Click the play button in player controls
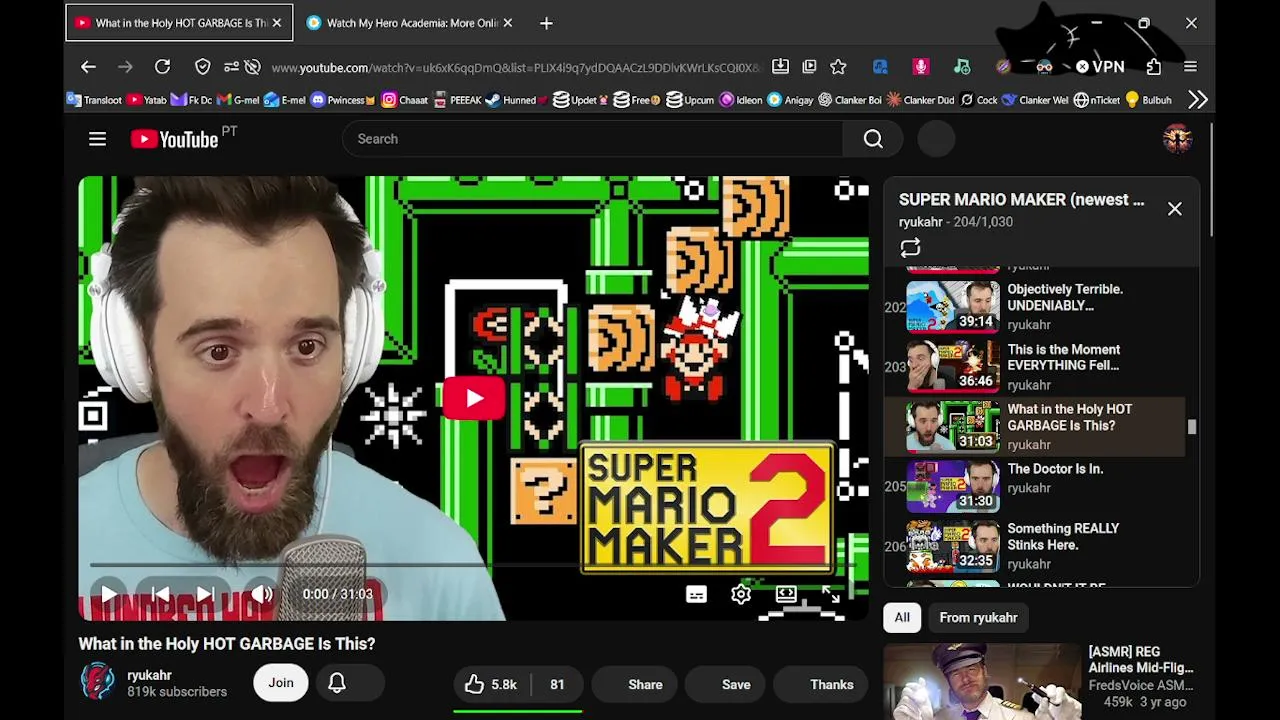The height and width of the screenshot is (720, 1280). pyautogui.click(x=108, y=594)
